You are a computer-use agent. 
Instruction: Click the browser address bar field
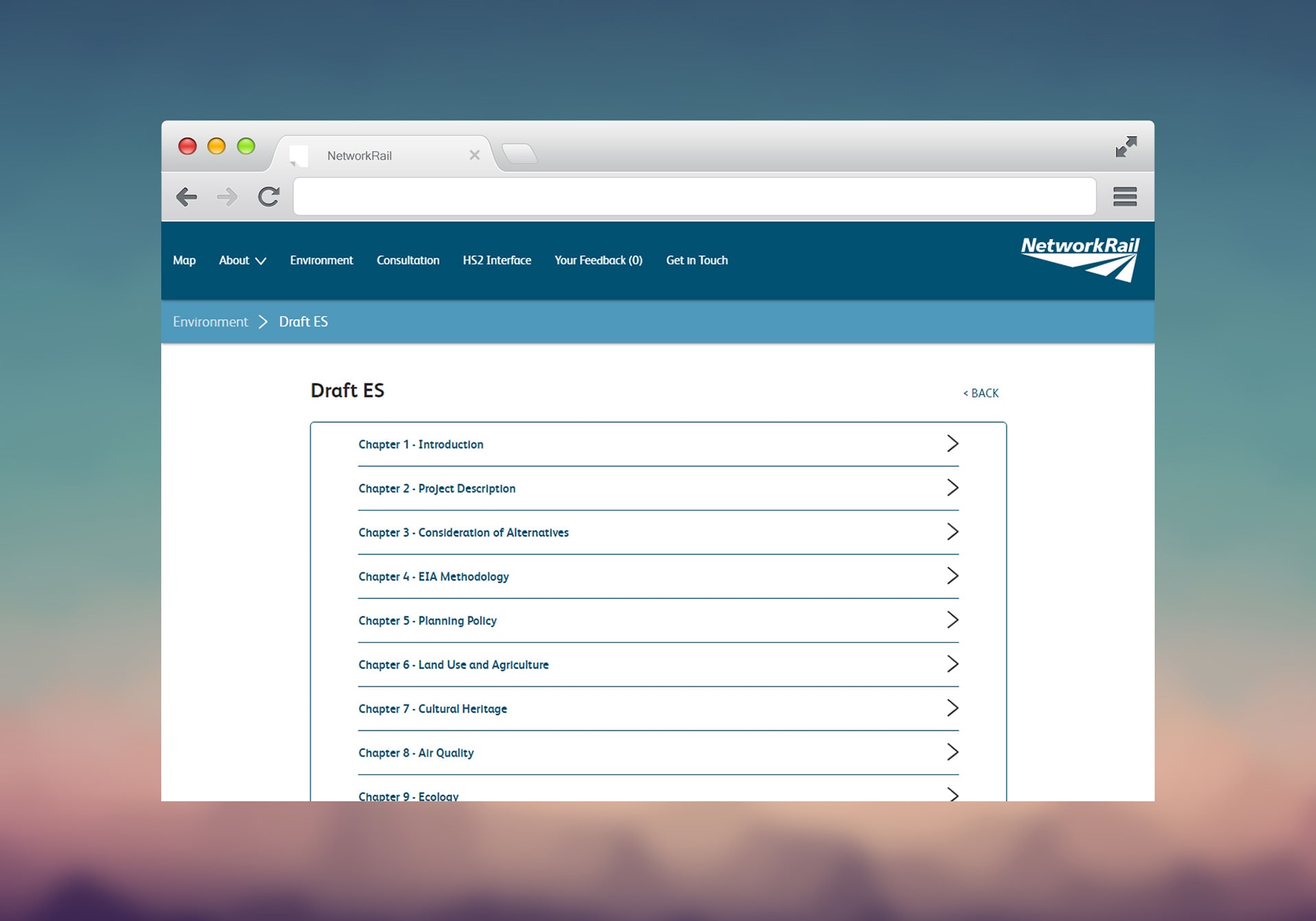[694, 197]
